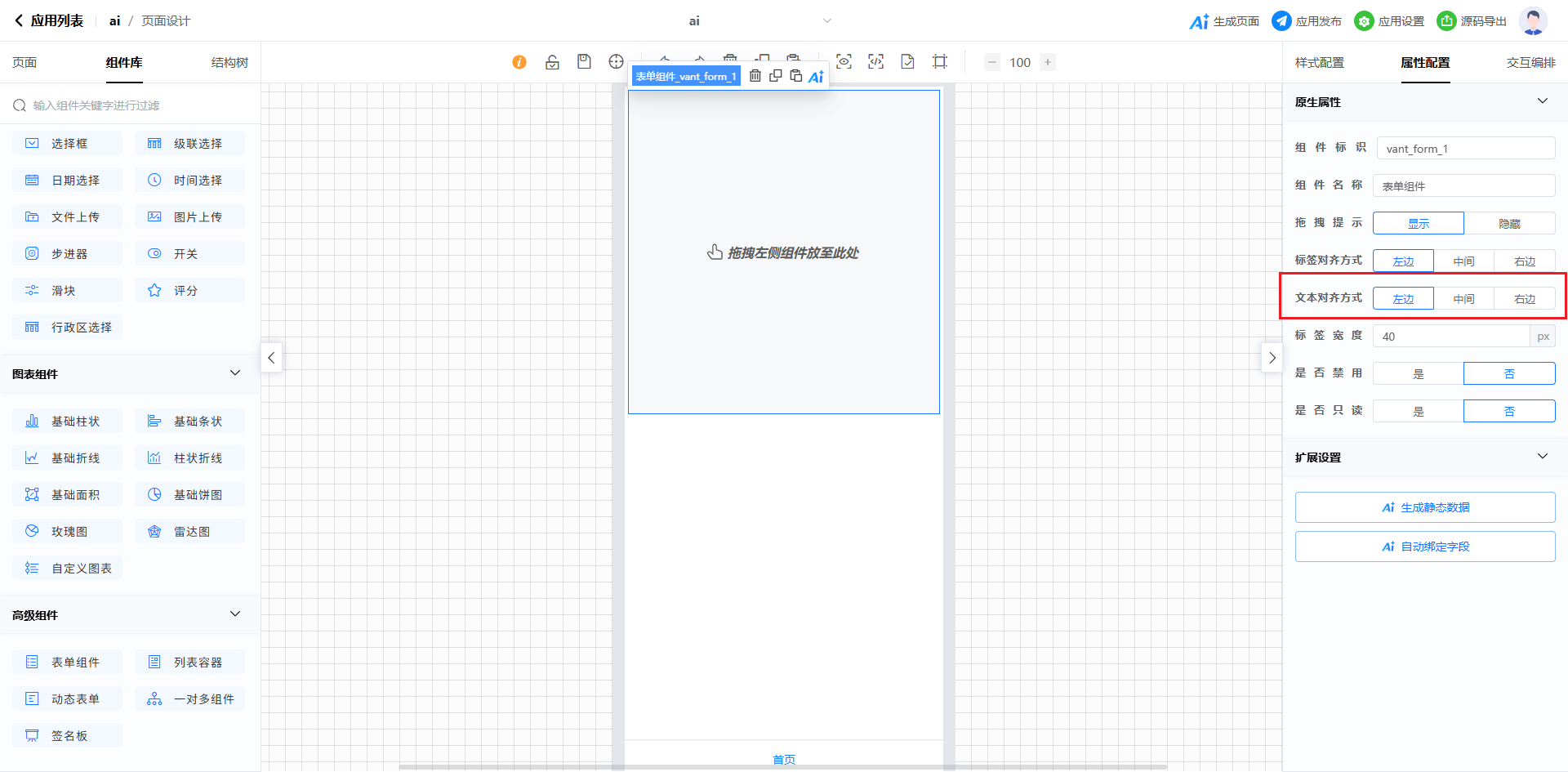This screenshot has height=772, width=1568.
Task: Click the preview eye icon in toolbar
Action: click(x=844, y=62)
